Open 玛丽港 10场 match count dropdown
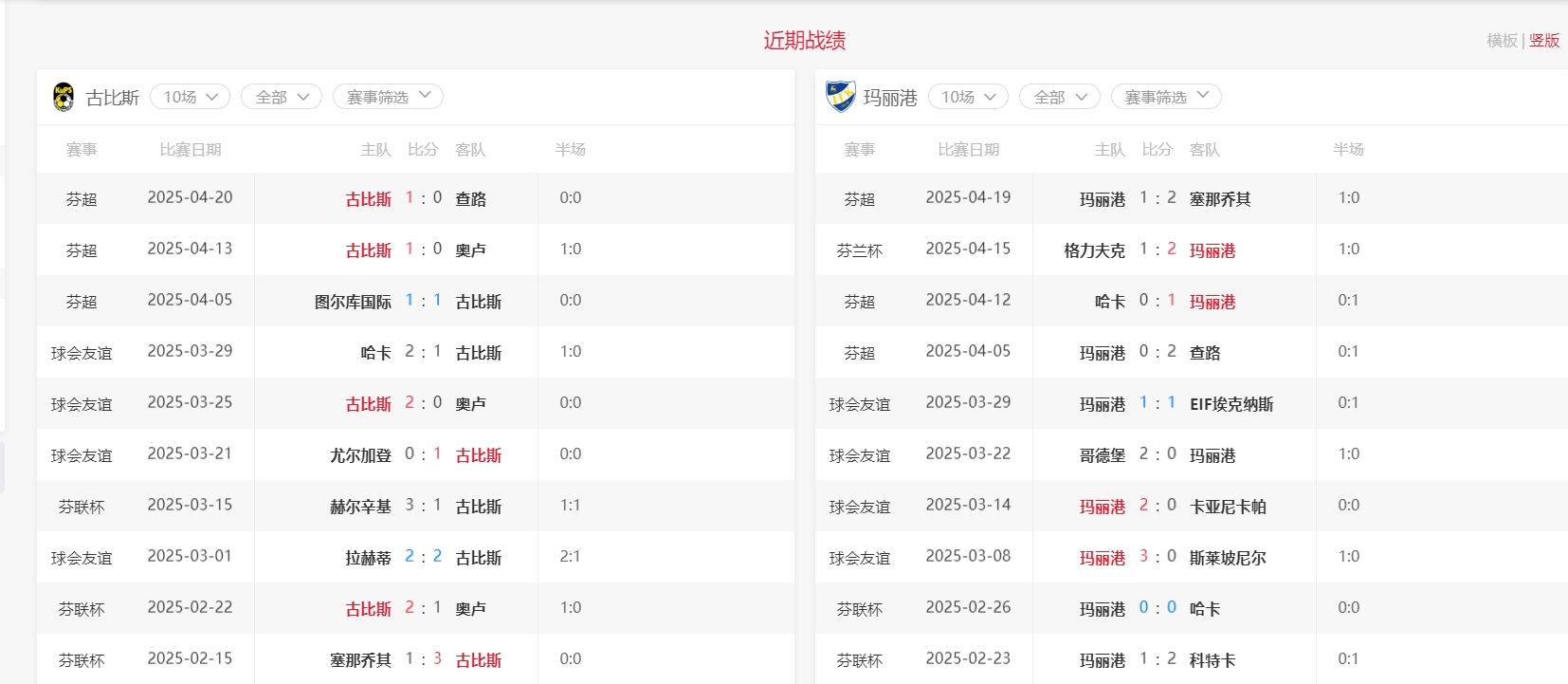This screenshot has height=684, width=1568. point(968,97)
